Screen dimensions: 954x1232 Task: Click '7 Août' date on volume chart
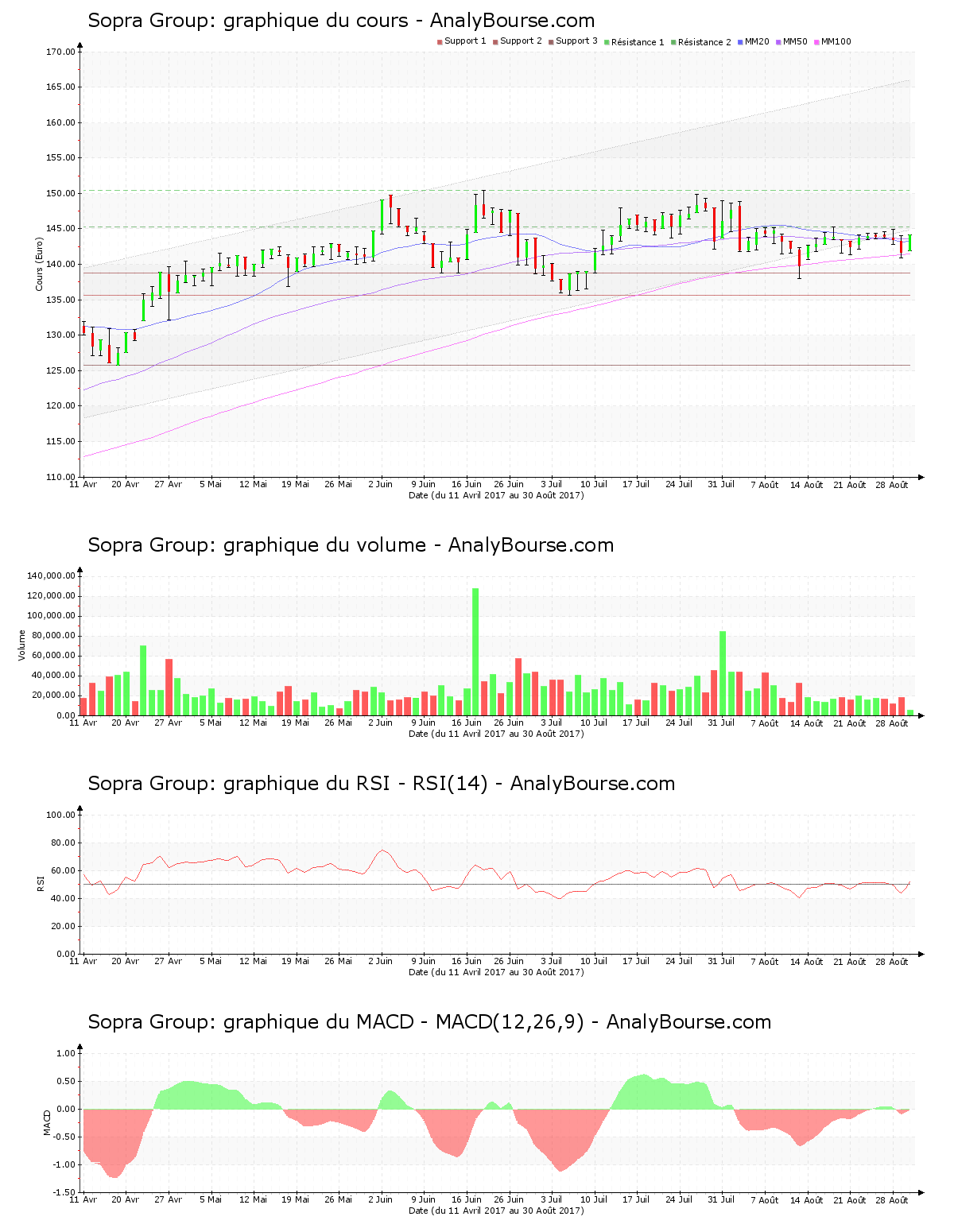765,723
